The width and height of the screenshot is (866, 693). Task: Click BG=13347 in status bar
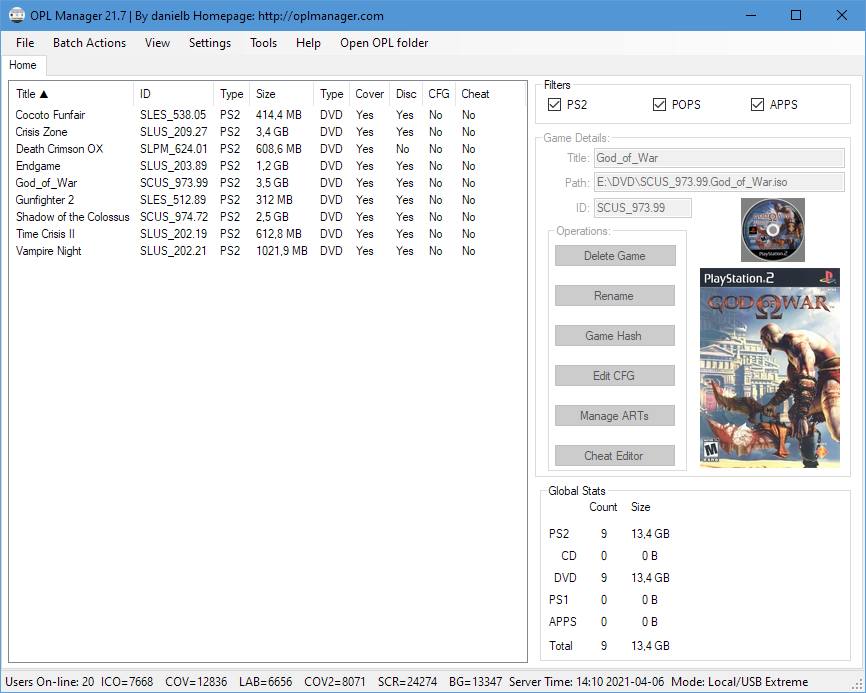(476, 682)
